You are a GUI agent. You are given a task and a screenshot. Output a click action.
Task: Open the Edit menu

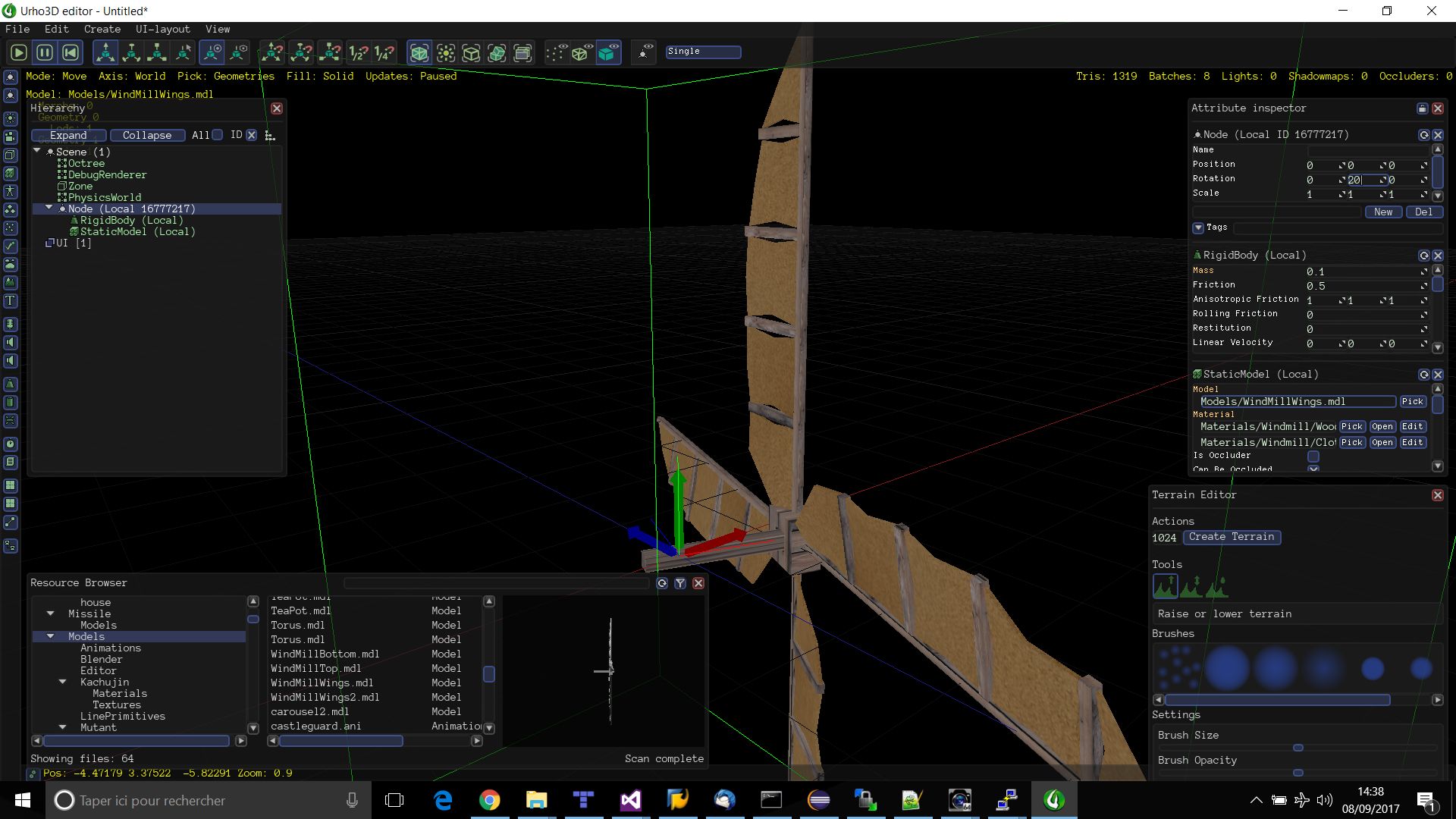point(57,29)
